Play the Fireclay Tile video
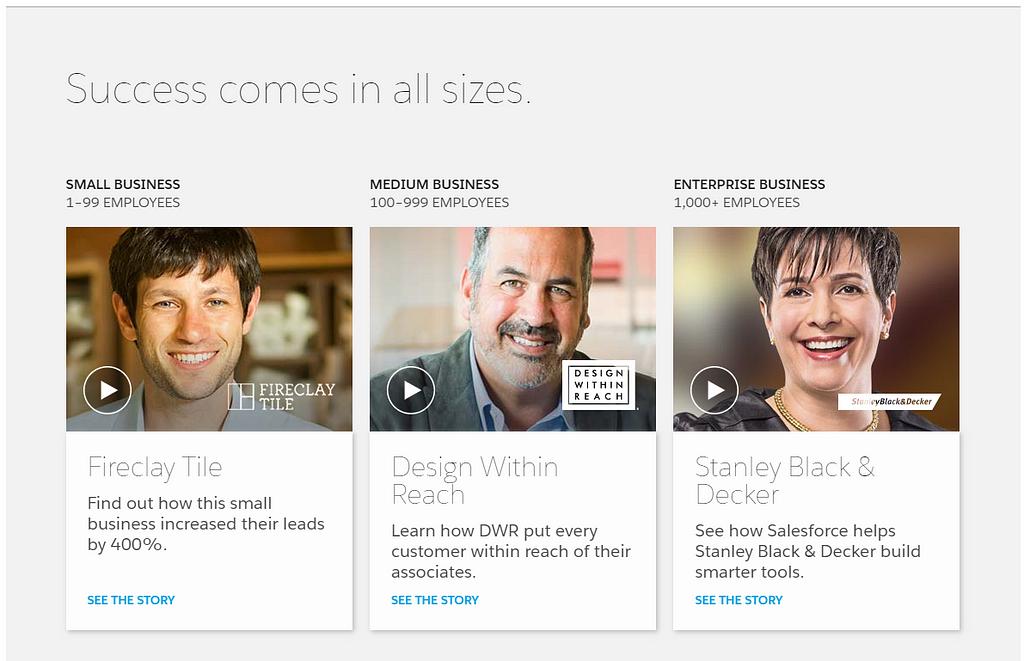This screenshot has height=661, width=1024. 108,390
